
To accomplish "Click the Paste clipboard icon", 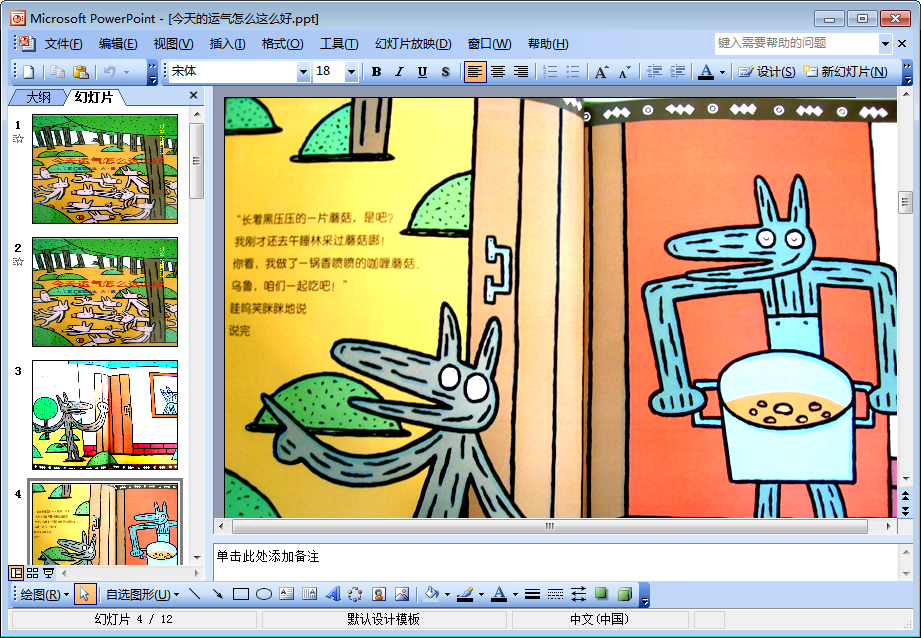I will click(80, 72).
